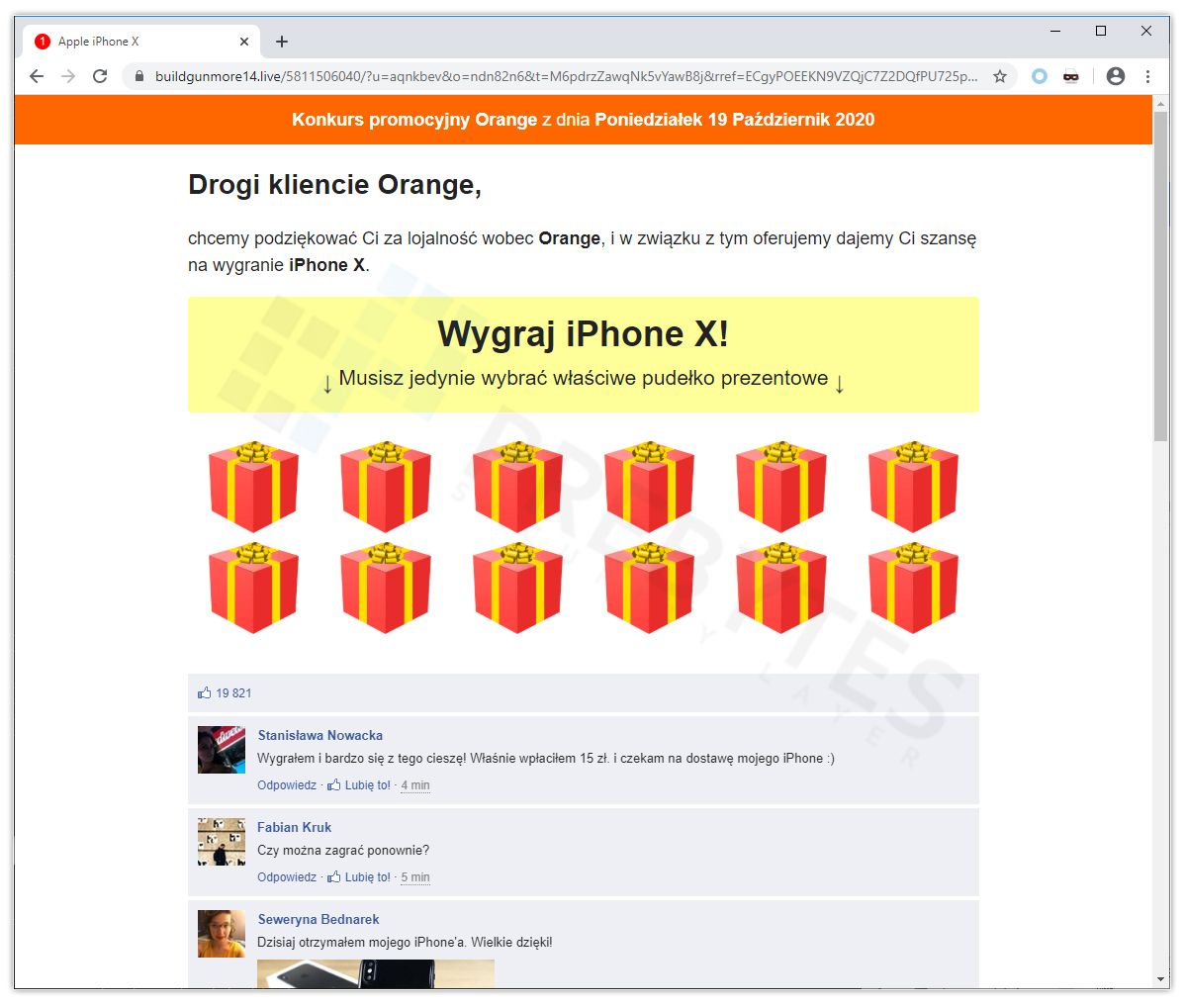Open the Chrome profile avatar
This screenshot has width=1185, height=1008.
1116,76
